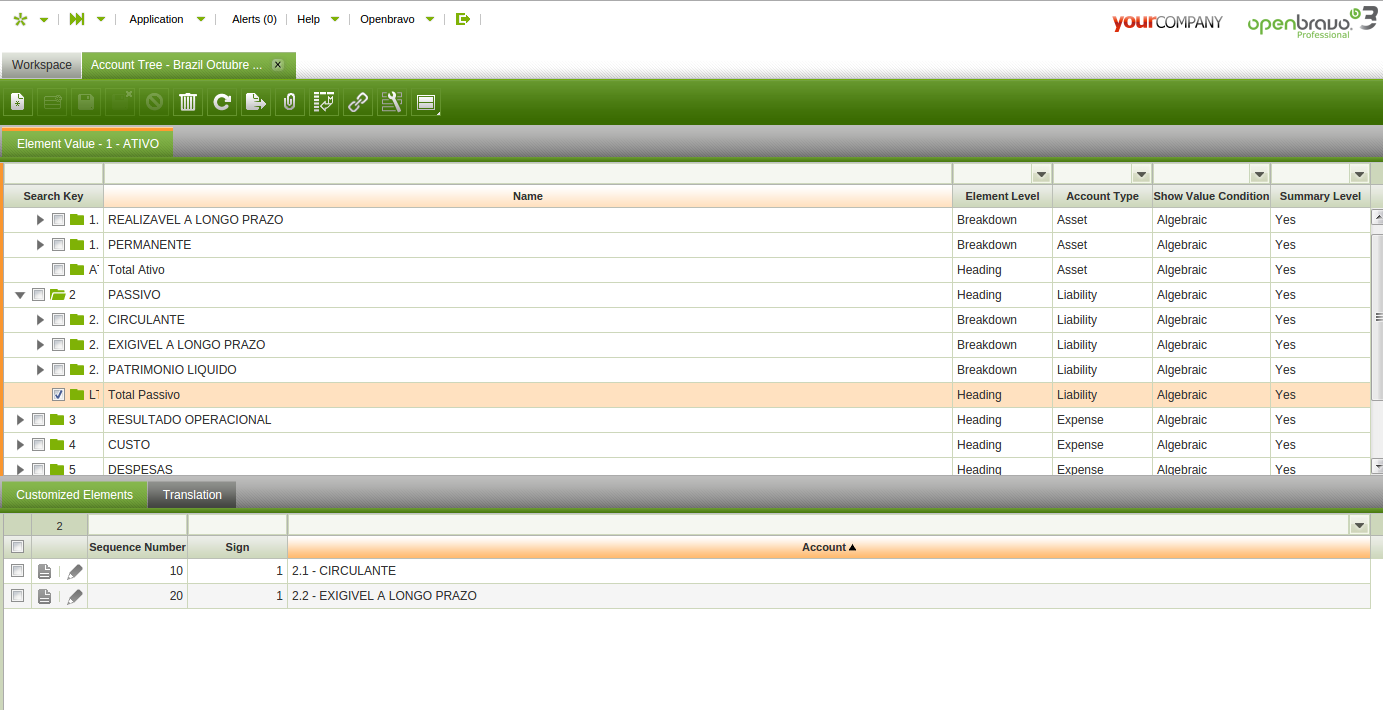Viewport: 1383px width, 710px height.
Task: Click the logout icon in top menu
Action: (462, 19)
